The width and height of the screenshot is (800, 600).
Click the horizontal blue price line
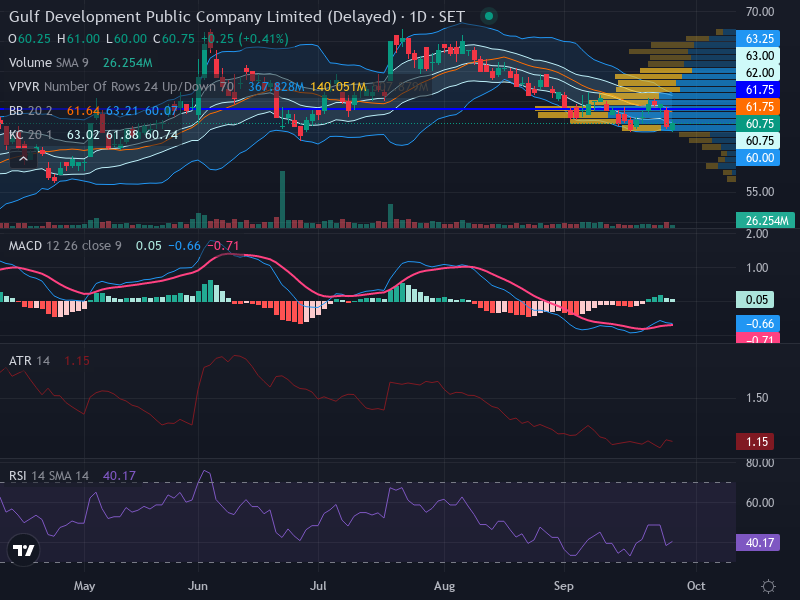click(367, 109)
